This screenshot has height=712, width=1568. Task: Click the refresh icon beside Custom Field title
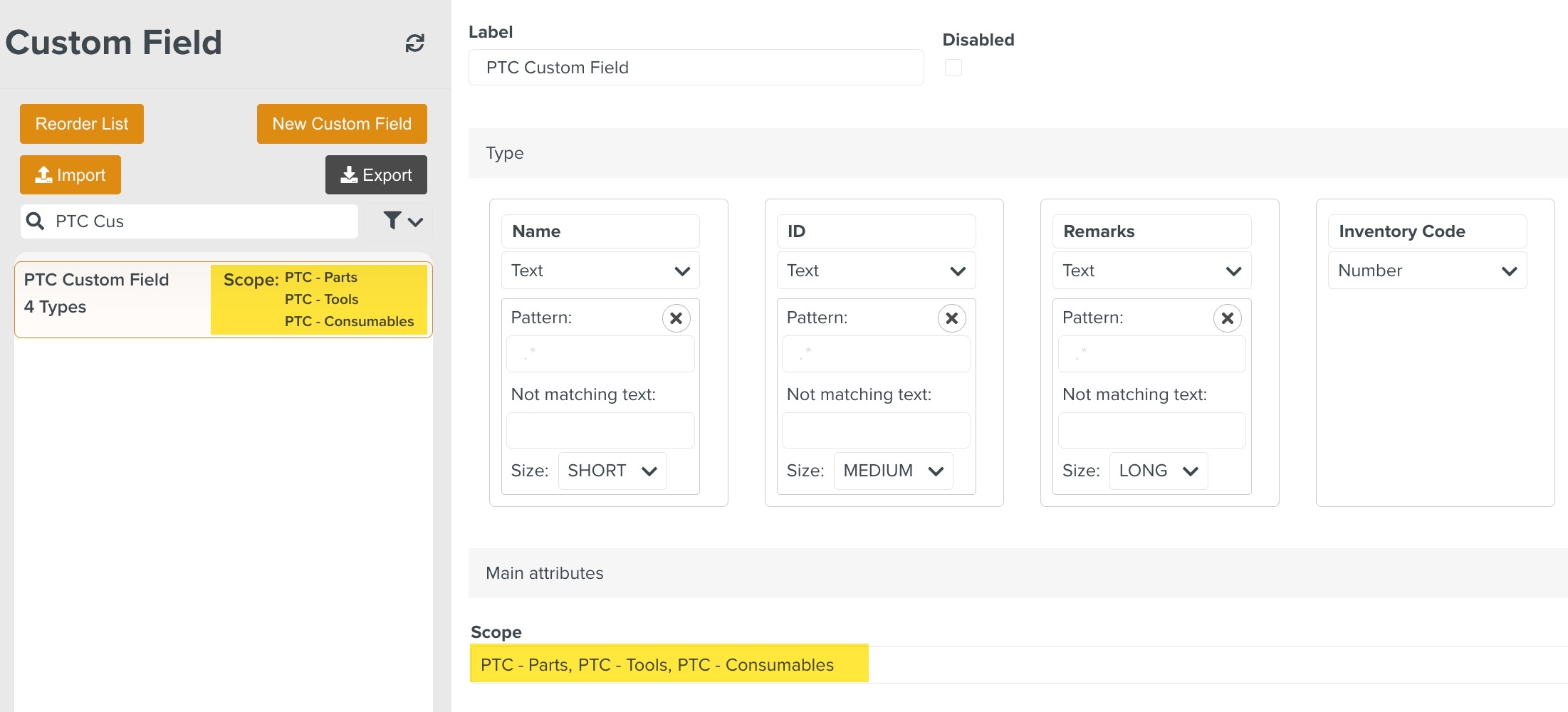[414, 43]
